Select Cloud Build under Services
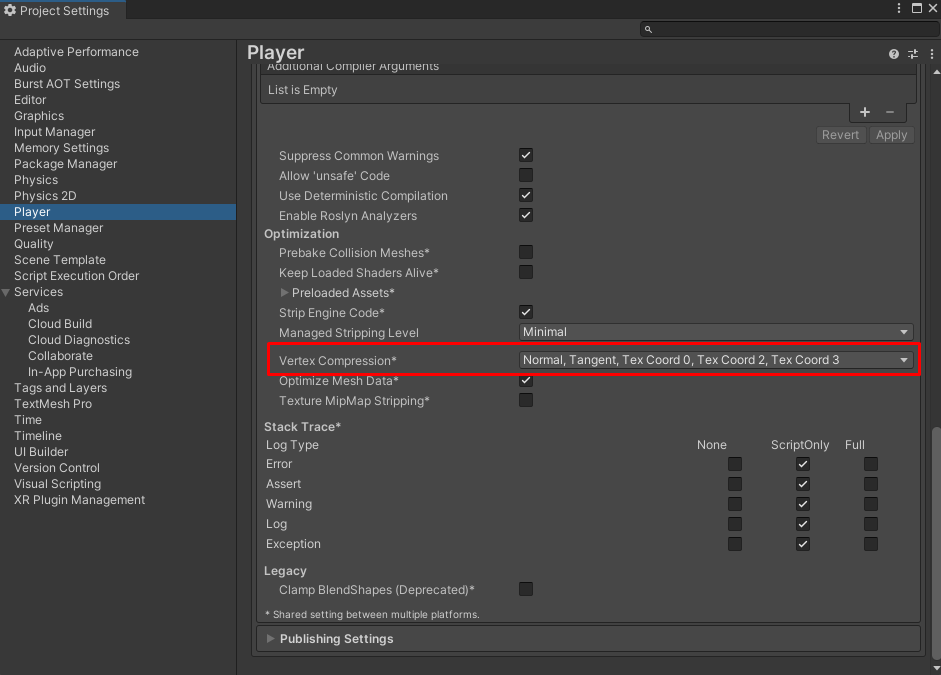Image resolution: width=941 pixels, height=675 pixels. pos(60,324)
